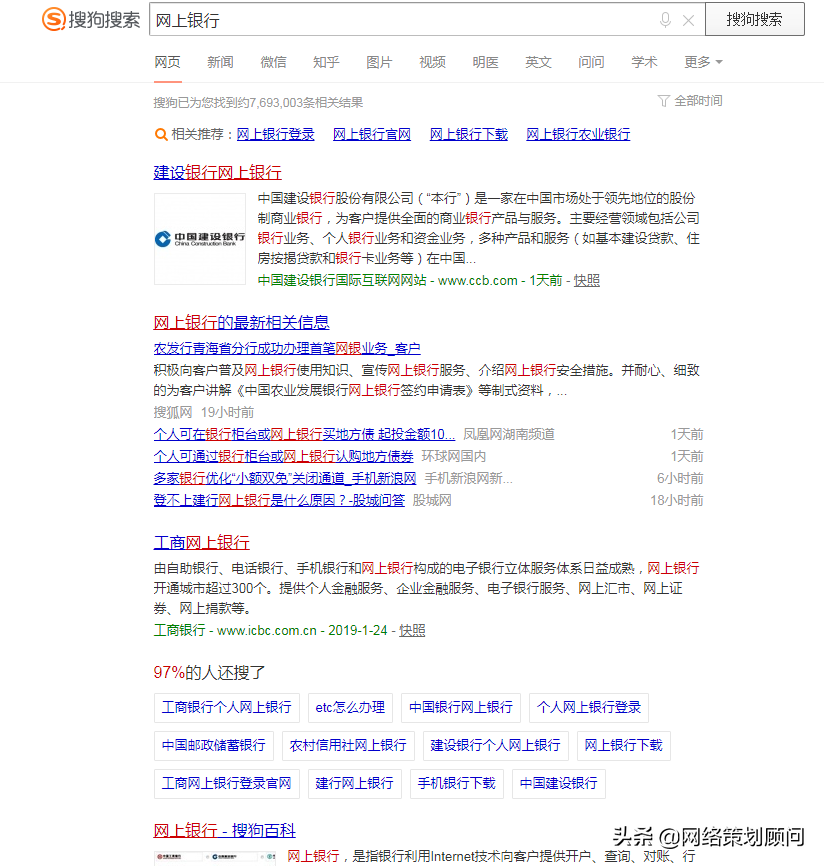Screen dimensions: 824x866
Task: Focus the search input containing 网上银行
Action: 403,20
